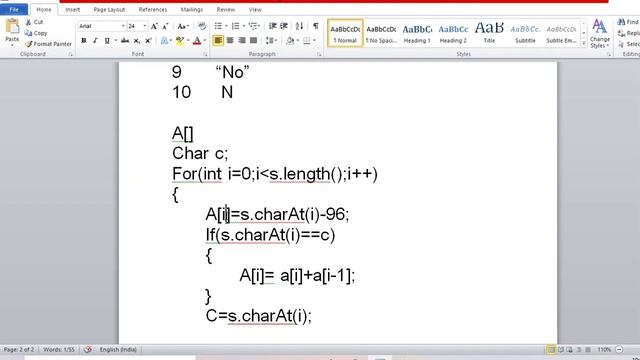Expand the Styles gallery with the More arrow
This screenshot has height=360, width=640.
click(x=584, y=43)
